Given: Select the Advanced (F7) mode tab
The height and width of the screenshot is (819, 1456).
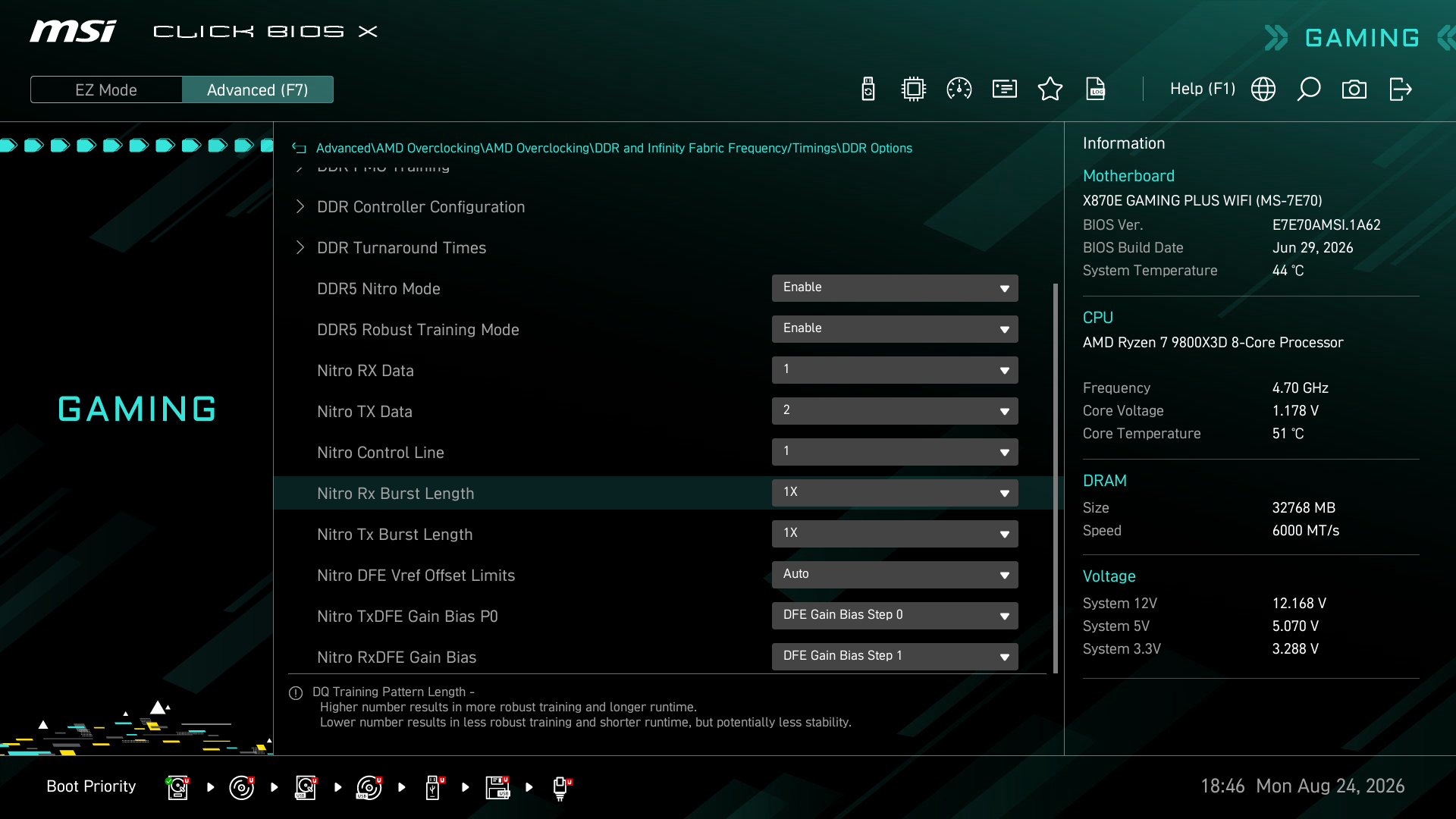Looking at the screenshot, I should coord(258,89).
